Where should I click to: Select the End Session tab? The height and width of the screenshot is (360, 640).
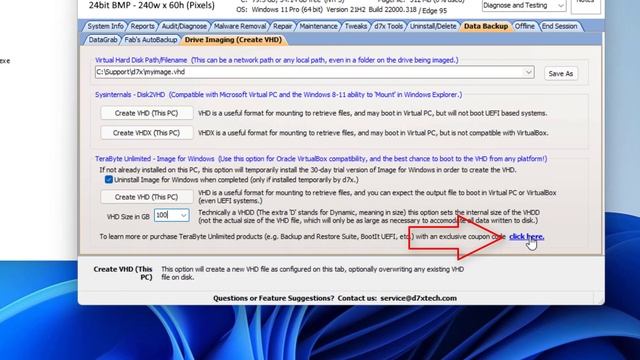coord(560,26)
